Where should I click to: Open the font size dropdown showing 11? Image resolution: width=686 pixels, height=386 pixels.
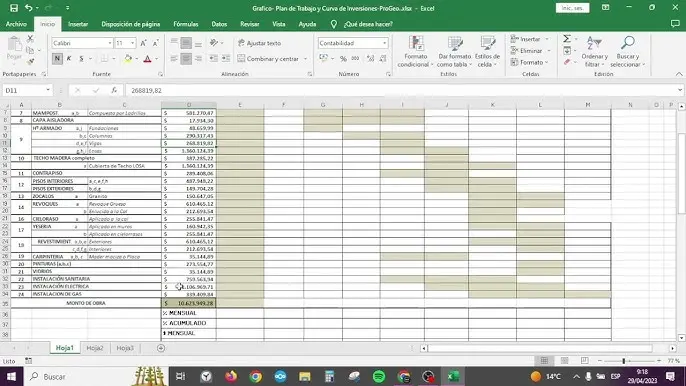[133, 43]
